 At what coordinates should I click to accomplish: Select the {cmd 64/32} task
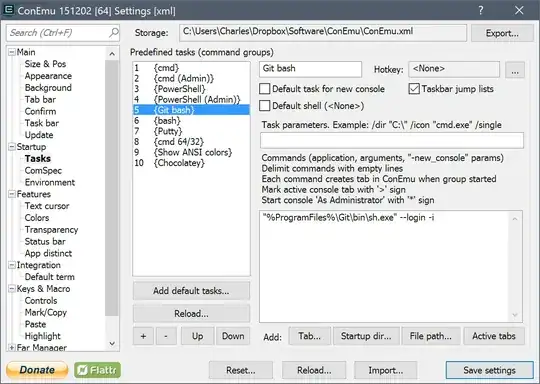[x=191, y=142]
